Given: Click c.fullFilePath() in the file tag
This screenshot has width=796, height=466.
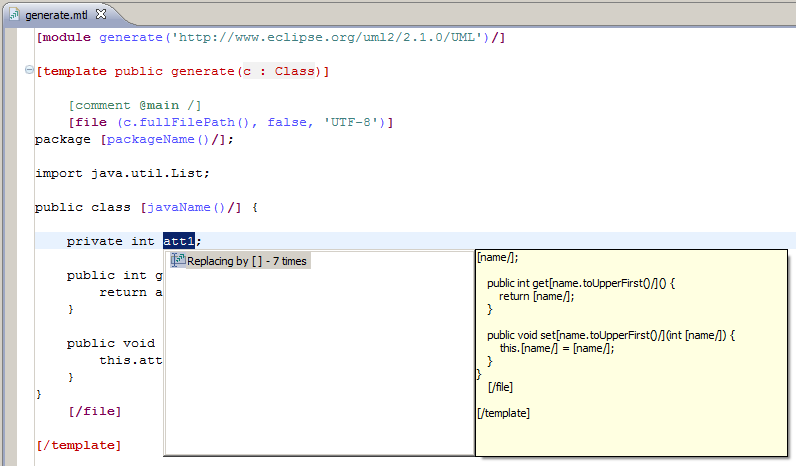Looking at the screenshot, I should point(187,122).
